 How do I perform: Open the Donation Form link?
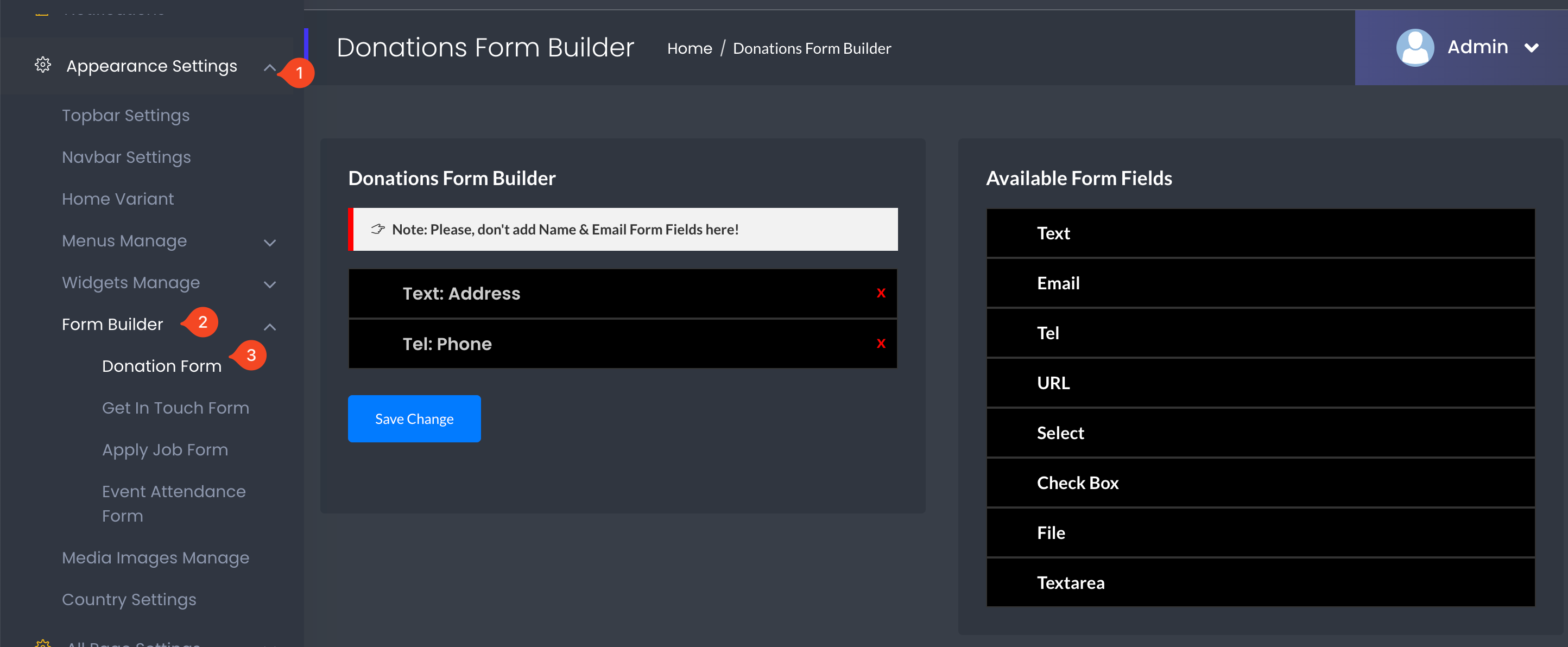(x=162, y=366)
